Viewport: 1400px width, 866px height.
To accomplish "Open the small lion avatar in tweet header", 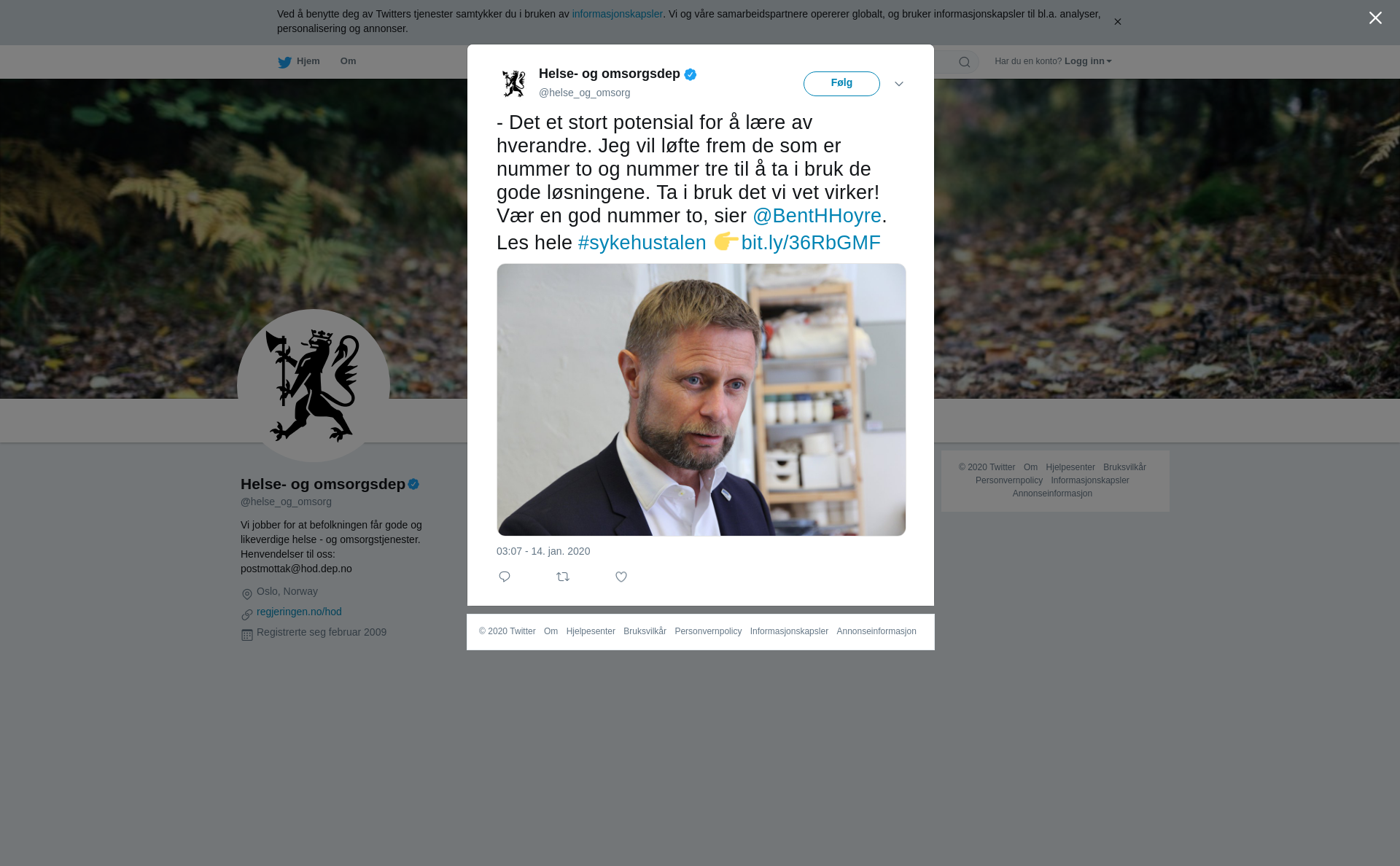I will click(514, 83).
